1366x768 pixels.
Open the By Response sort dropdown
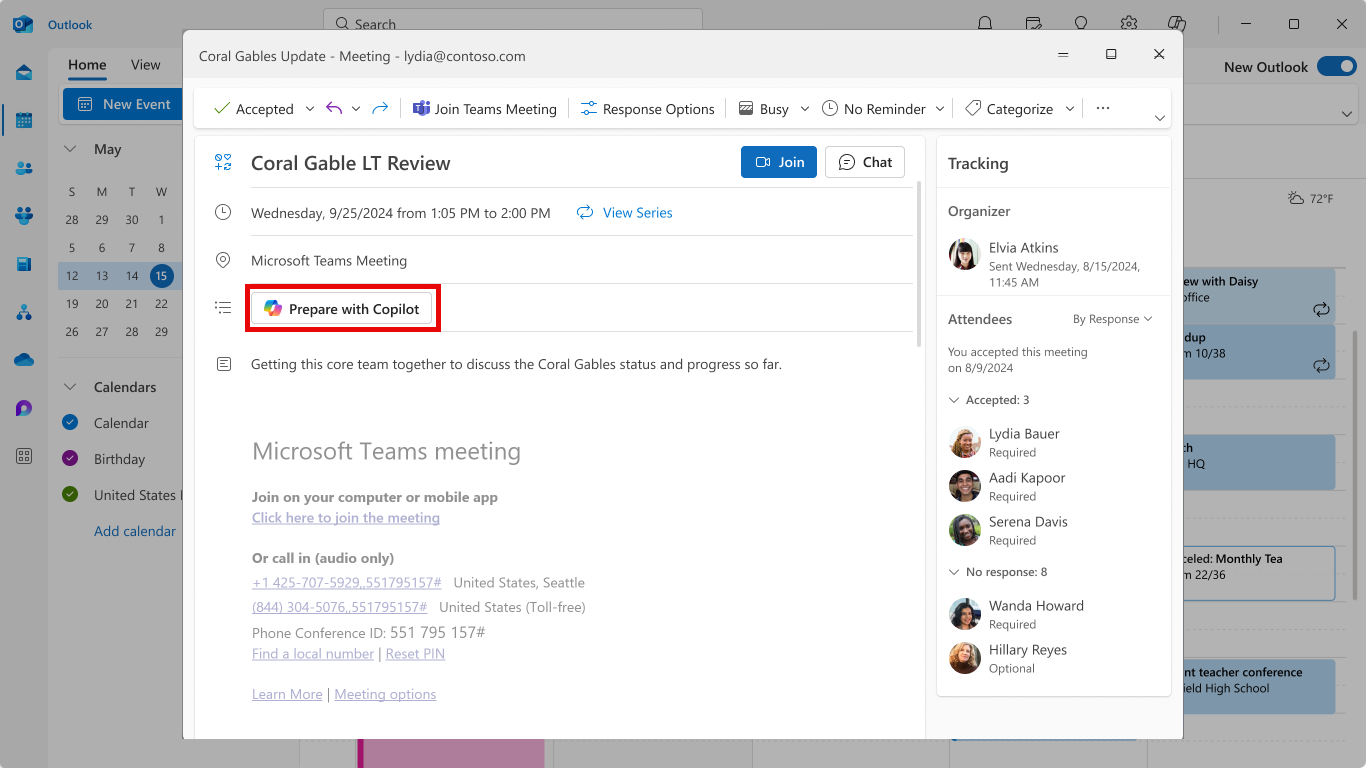[x=1112, y=319]
